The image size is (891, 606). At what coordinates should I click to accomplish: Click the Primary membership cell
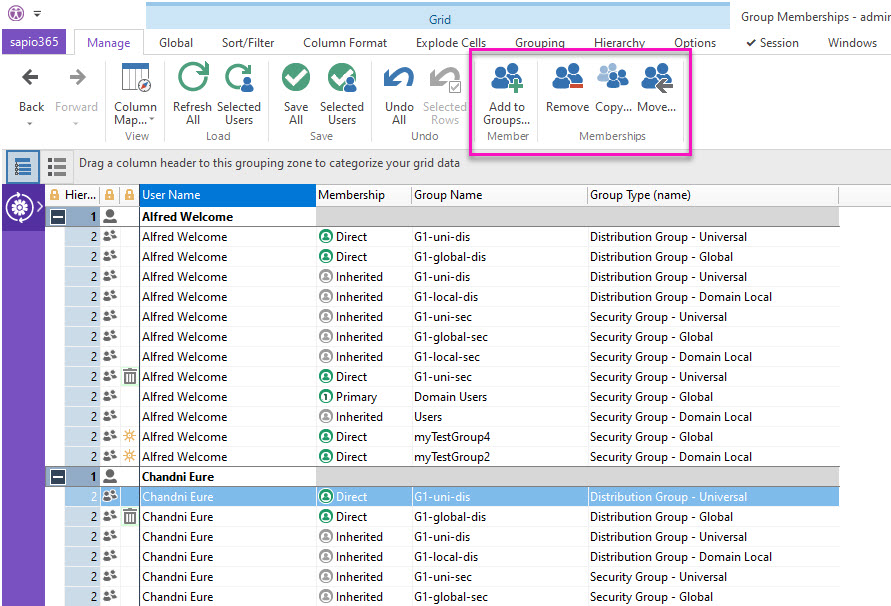coord(364,397)
